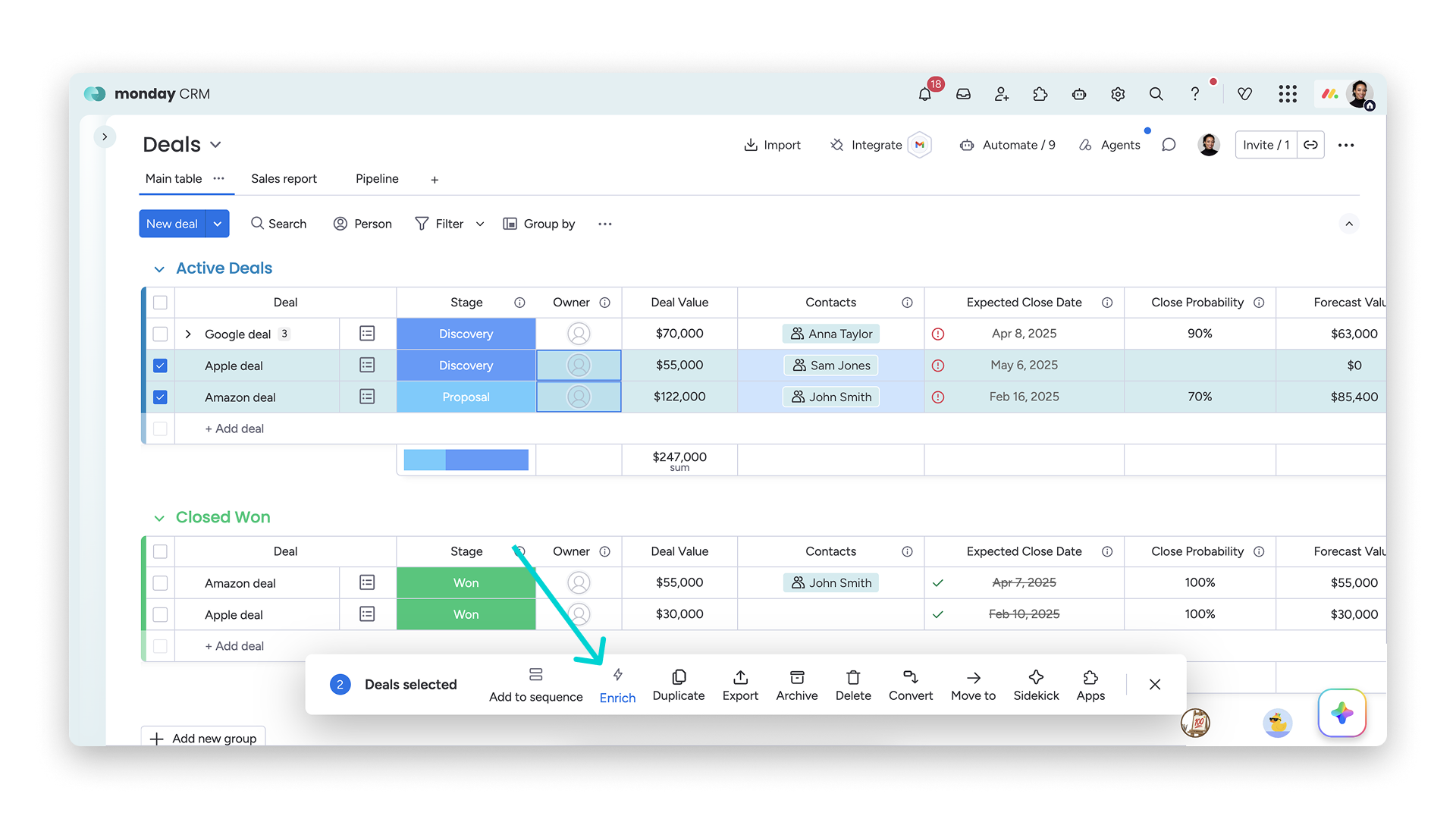Image resolution: width=1456 pixels, height=819 pixels.
Task: Open the notifications bell
Action: tap(924, 94)
